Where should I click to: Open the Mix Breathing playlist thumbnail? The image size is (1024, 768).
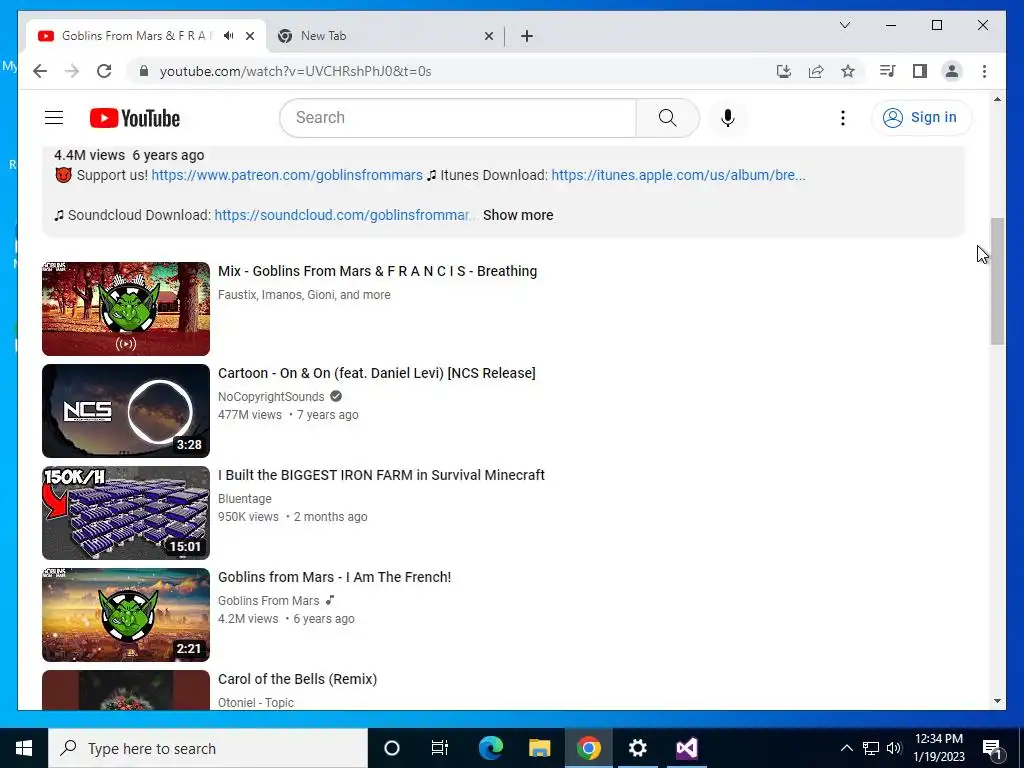(126, 309)
